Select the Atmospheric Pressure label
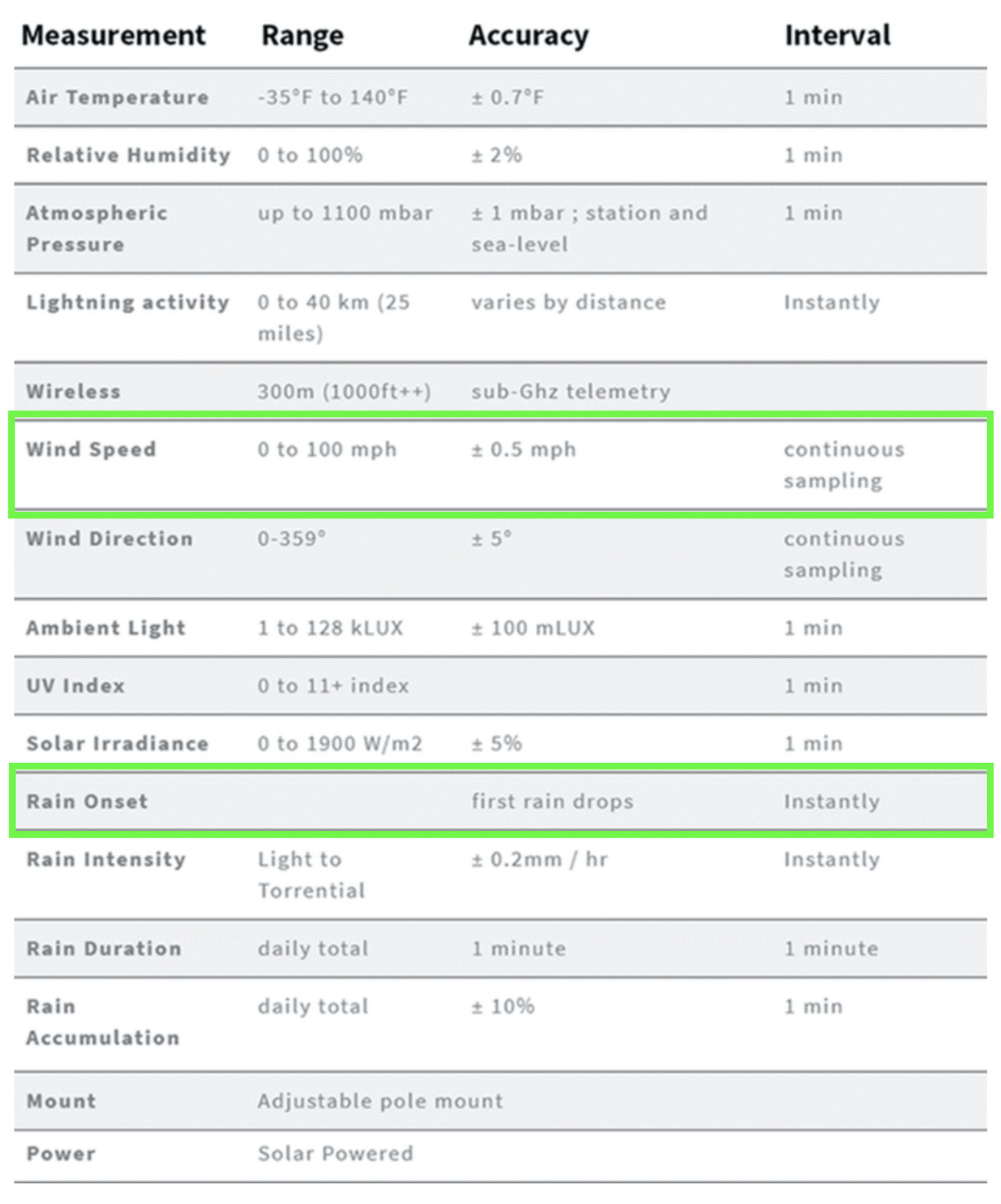Viewport: 1001px width, 1204px height. click(96, 228)
